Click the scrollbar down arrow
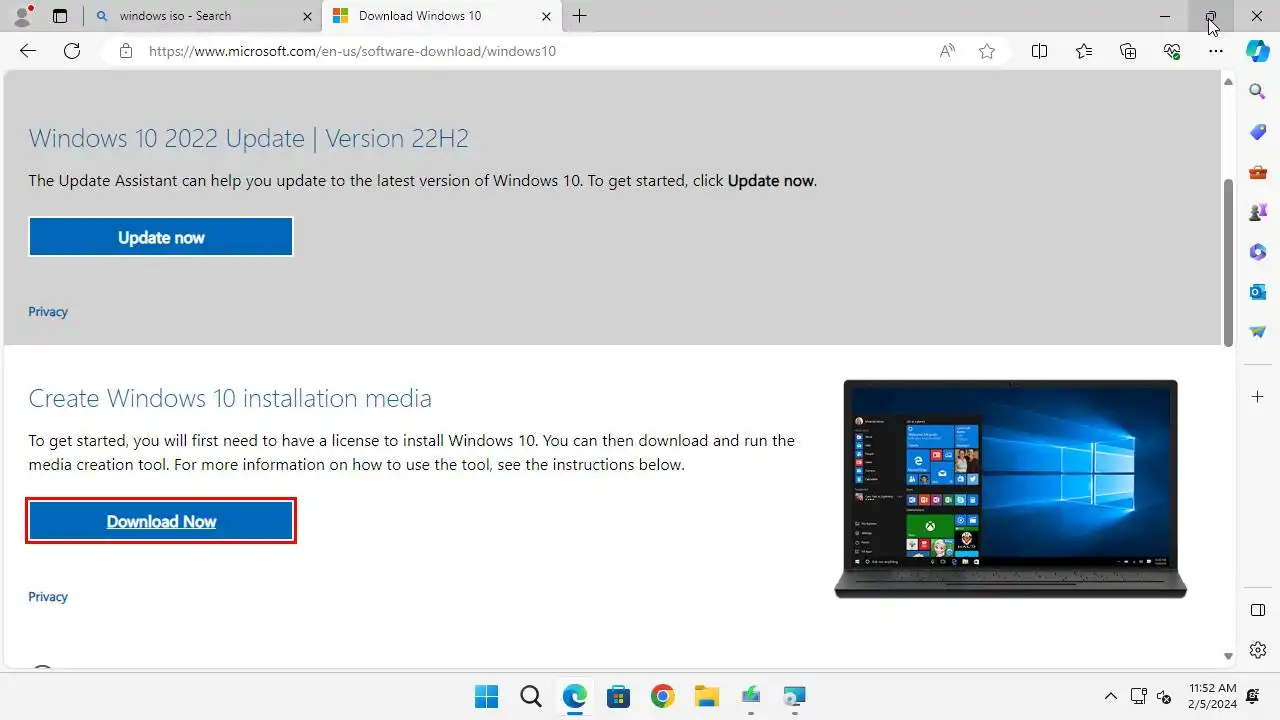1280x720 pixels. [1229, 657]
